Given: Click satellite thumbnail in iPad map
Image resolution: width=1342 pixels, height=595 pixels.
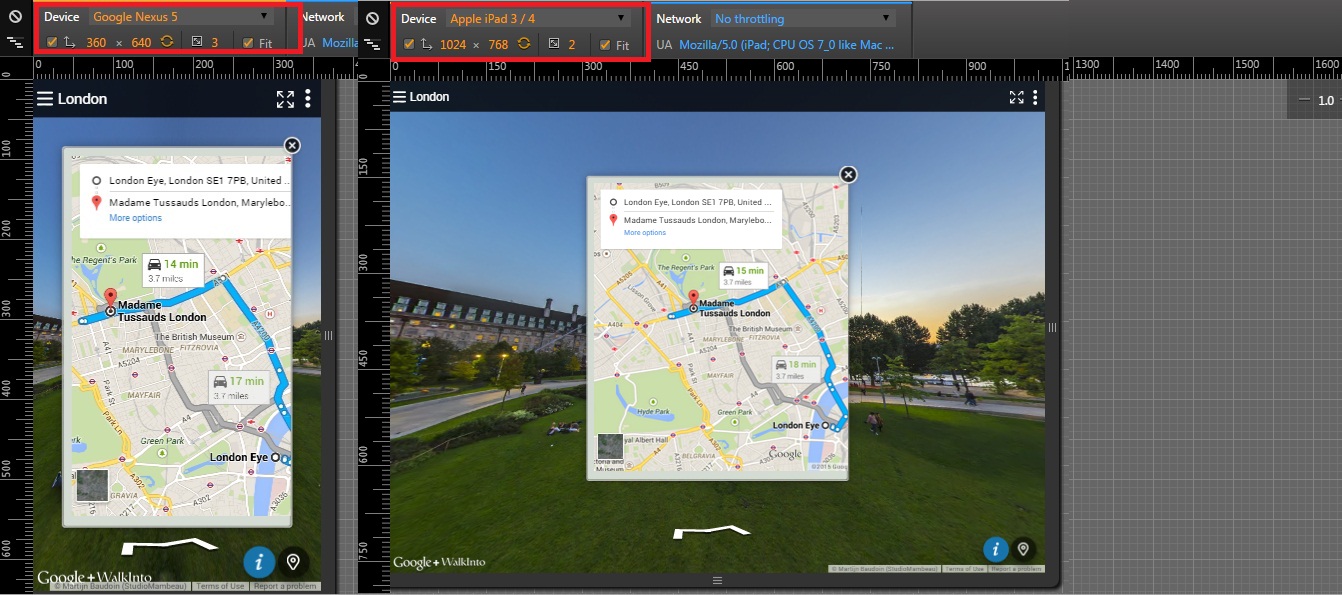Looking at the screenshot, I should (609, 447).
